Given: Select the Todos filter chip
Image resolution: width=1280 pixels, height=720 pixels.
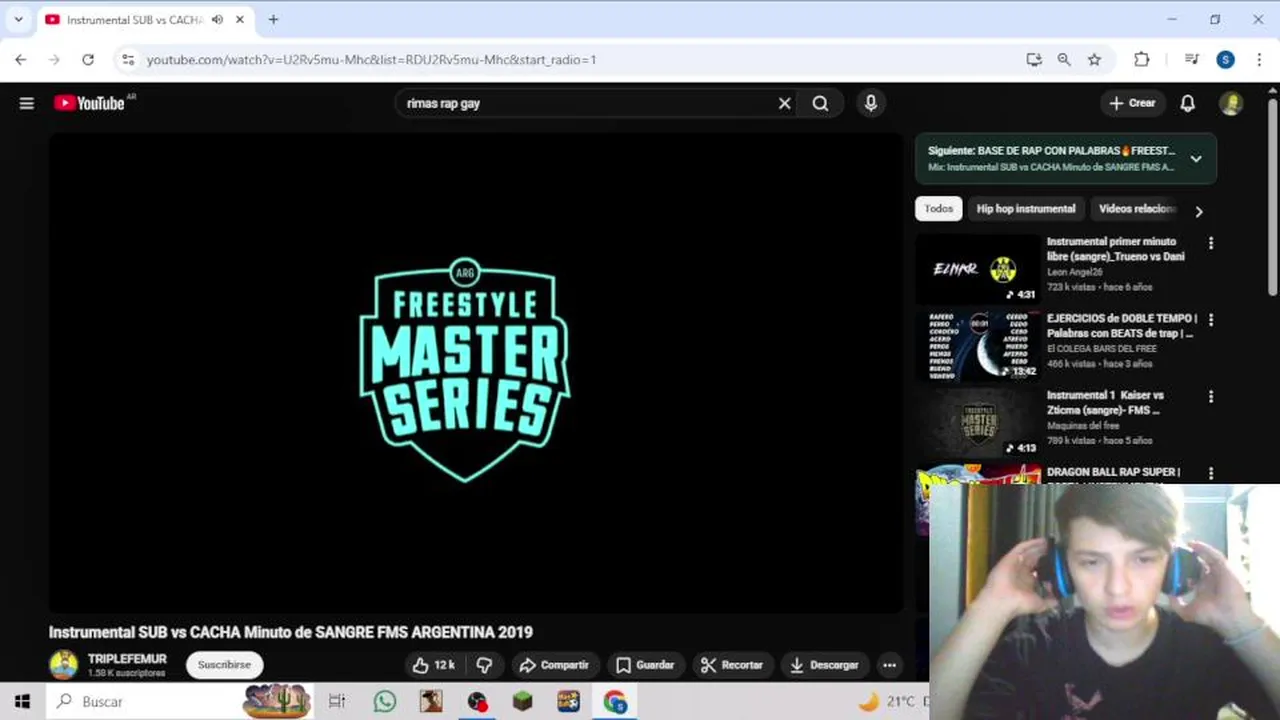Looking at the screenshot, I should (x=938, y=209).
